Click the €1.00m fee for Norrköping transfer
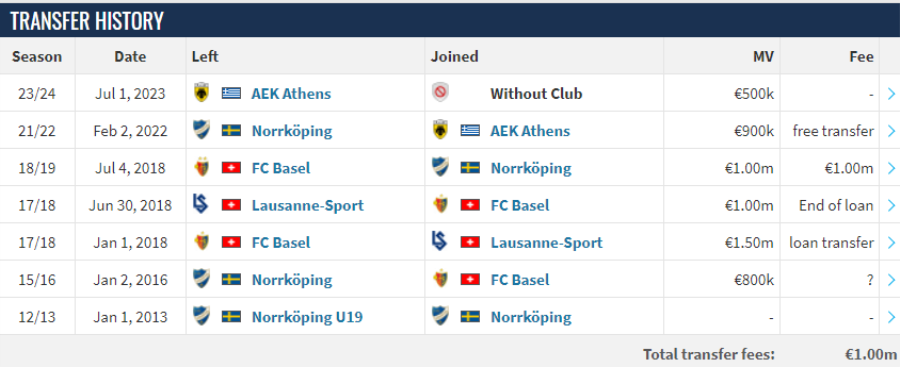The image size is (900, 367). point(849,168)
